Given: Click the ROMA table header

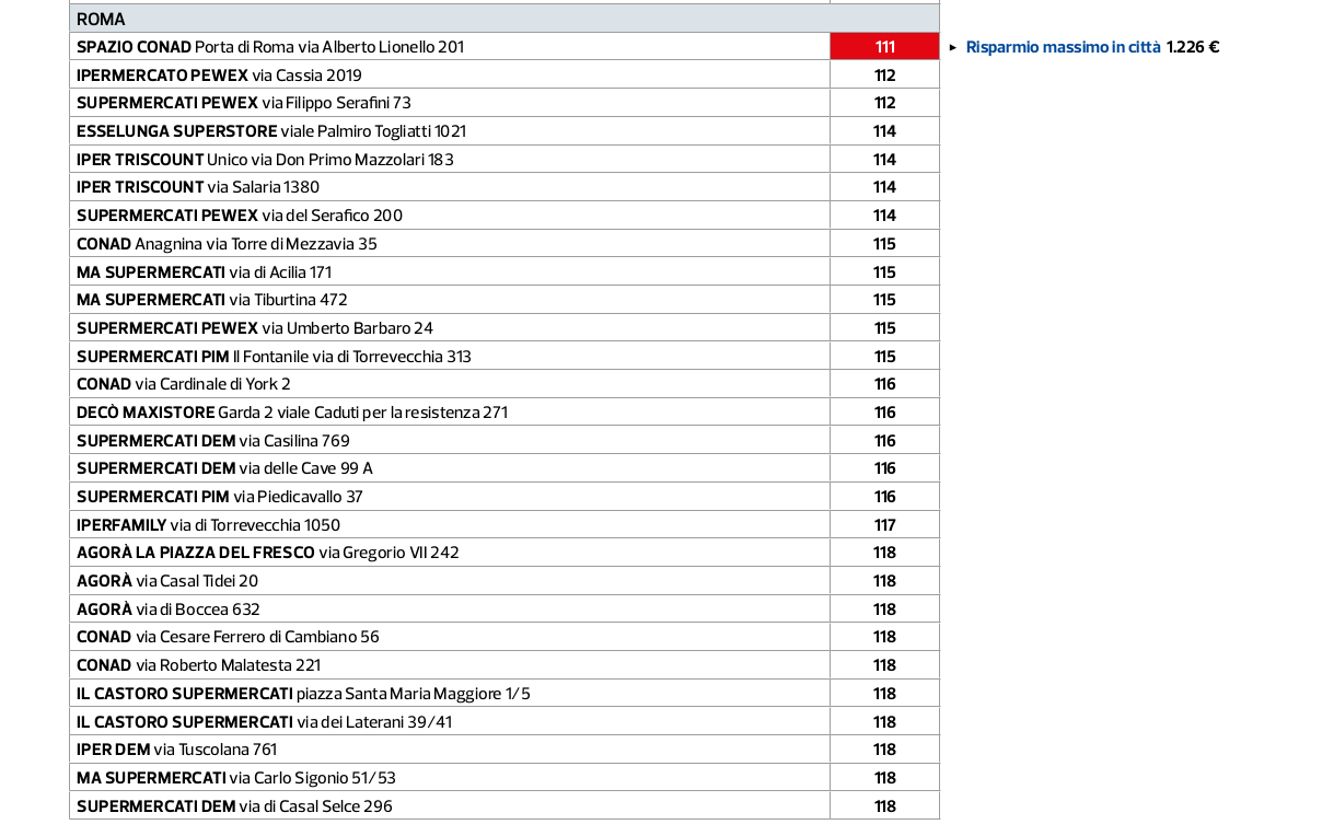Looking at the screenshot, I should [x=504, y=18].
